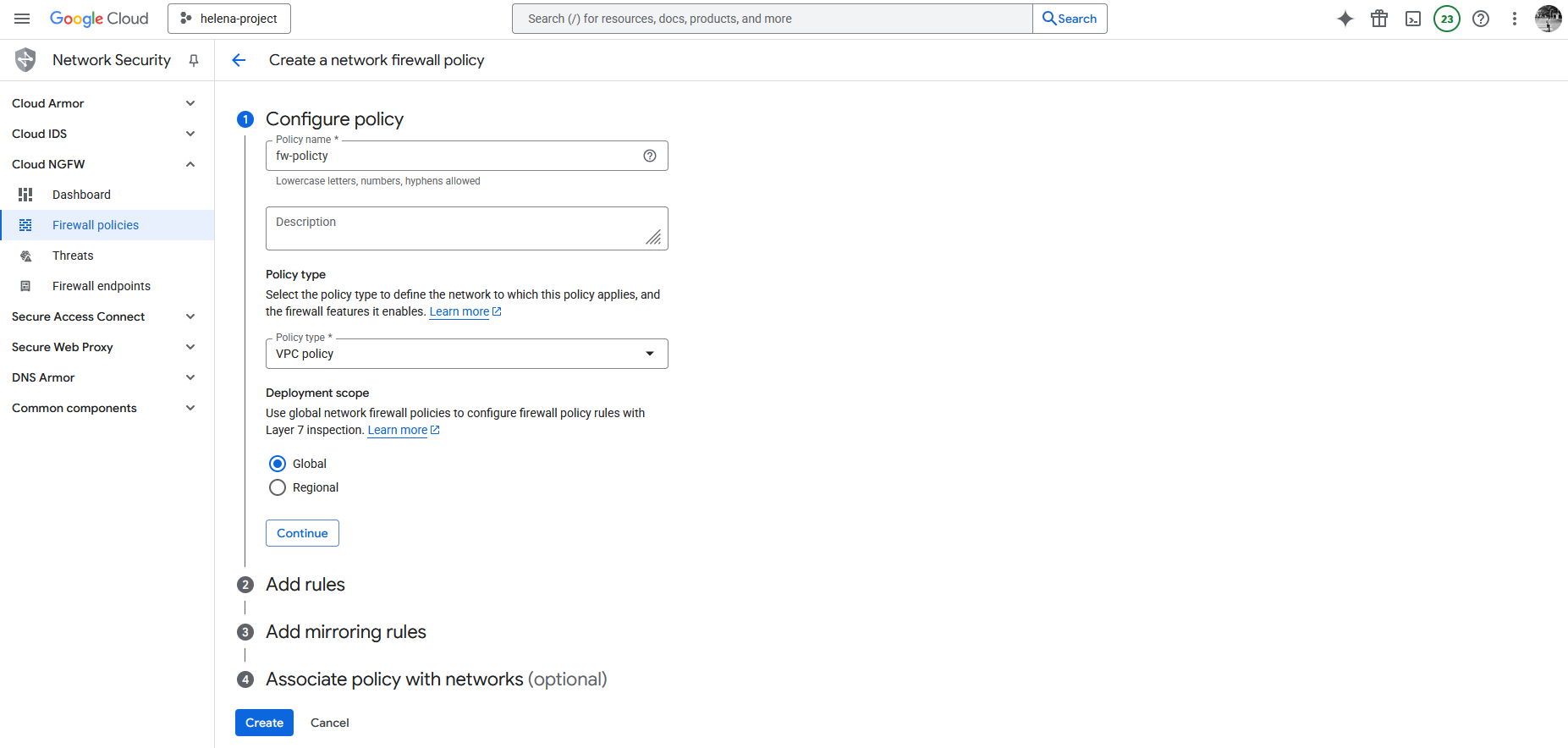Image resolution: width=1568 pixels, height=748 pixels.
Task: Go to the Threats page
Action: tap(73, 256)
